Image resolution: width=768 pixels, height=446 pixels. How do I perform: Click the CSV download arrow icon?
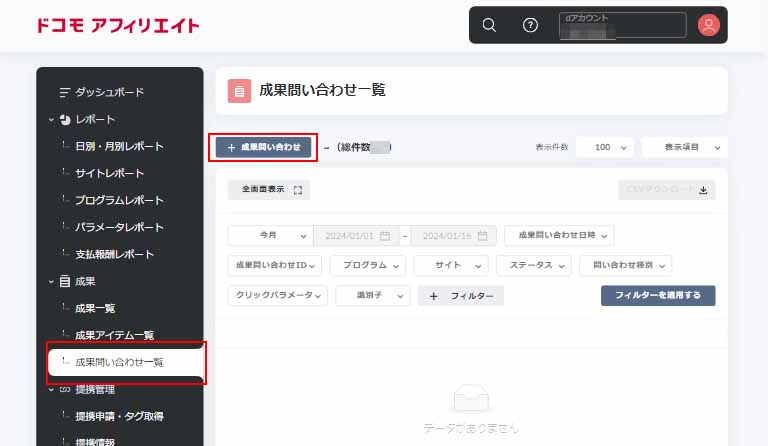703,190
